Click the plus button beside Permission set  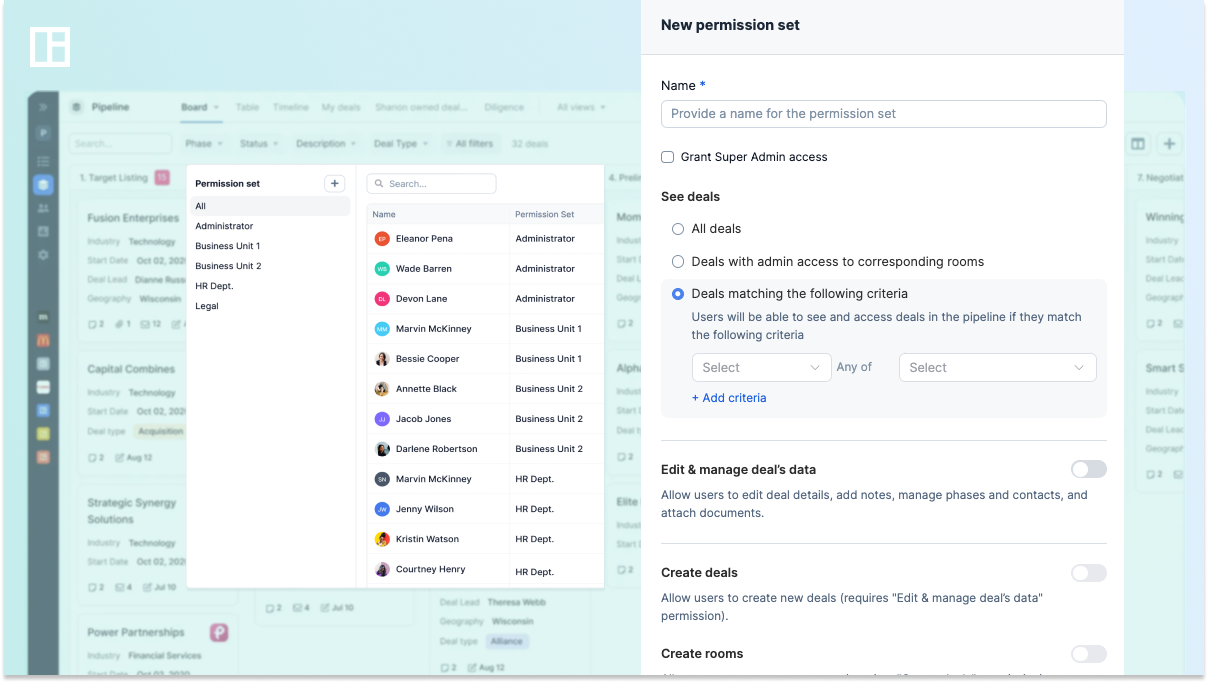335,183
